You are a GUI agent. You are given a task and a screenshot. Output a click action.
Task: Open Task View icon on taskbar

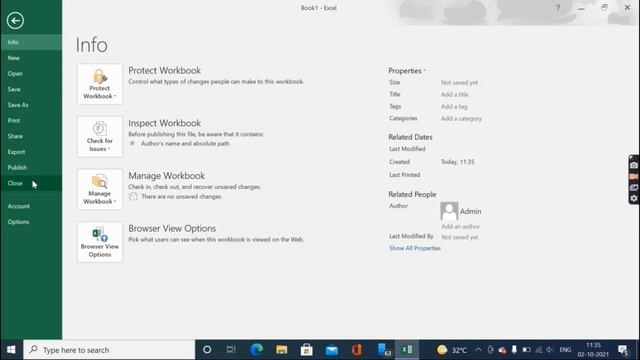click(x=231, y=350)
